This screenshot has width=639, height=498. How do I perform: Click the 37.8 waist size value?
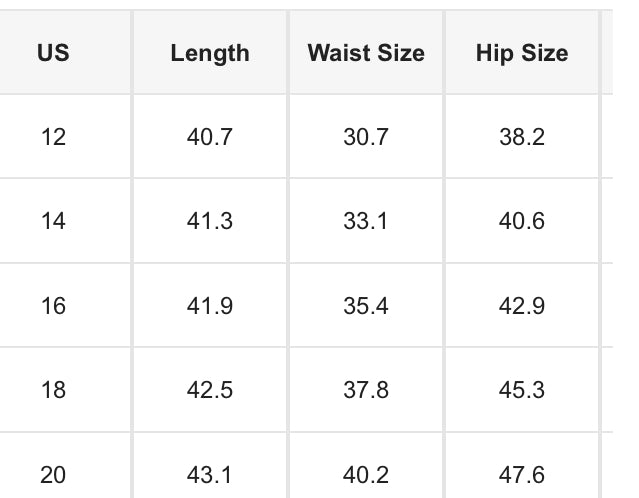click(x=366, y=389)
